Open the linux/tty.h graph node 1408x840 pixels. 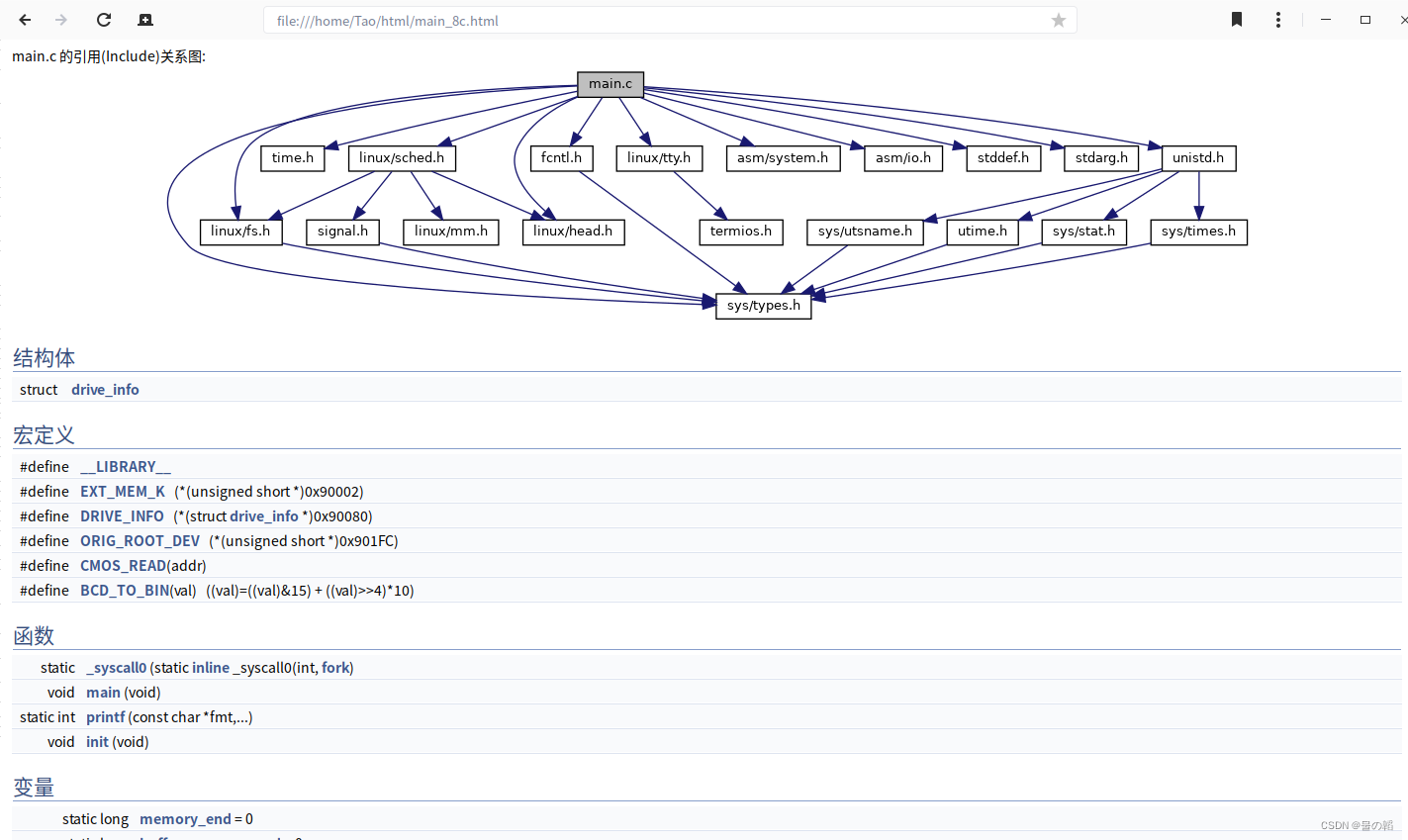pyautogui.click(x=659, y=158)
